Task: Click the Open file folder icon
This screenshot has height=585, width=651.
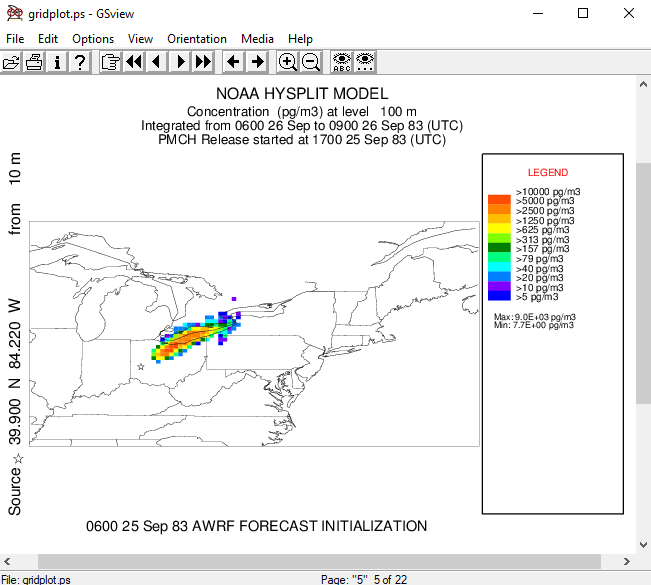Action: click(x=12, y=62)
